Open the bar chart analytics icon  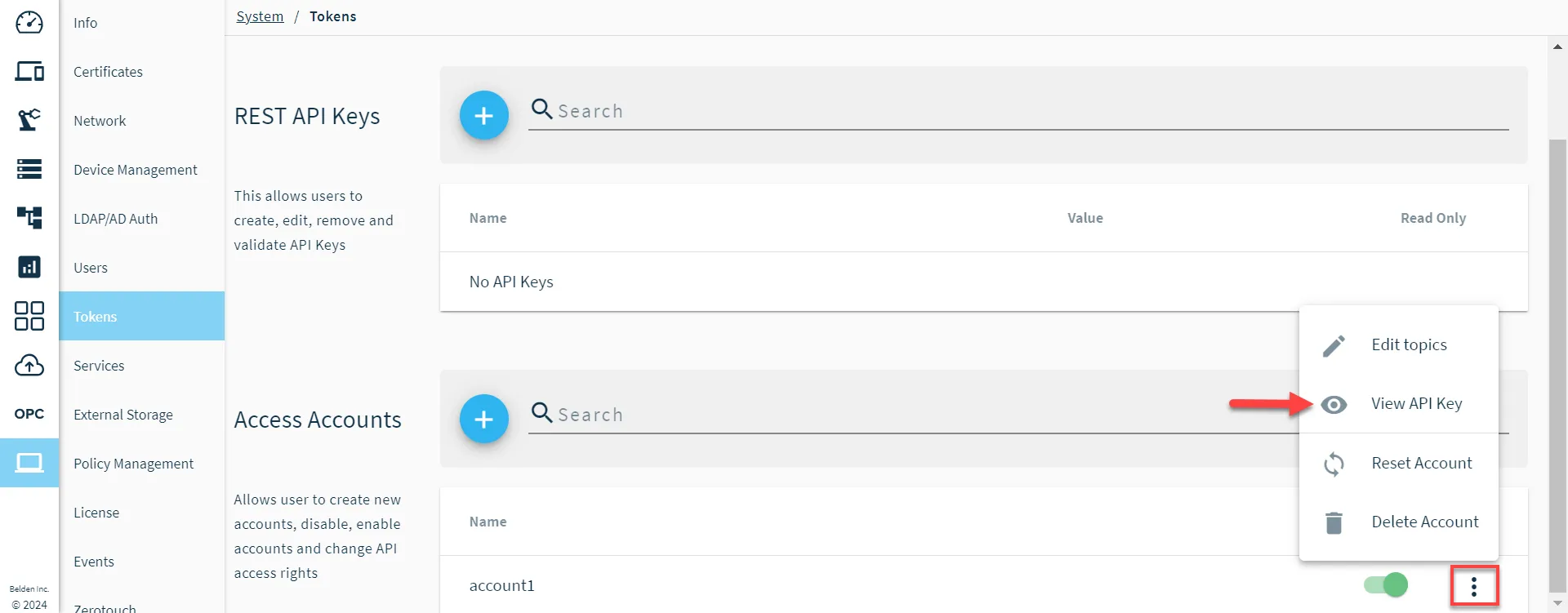(x=29, y=267)
